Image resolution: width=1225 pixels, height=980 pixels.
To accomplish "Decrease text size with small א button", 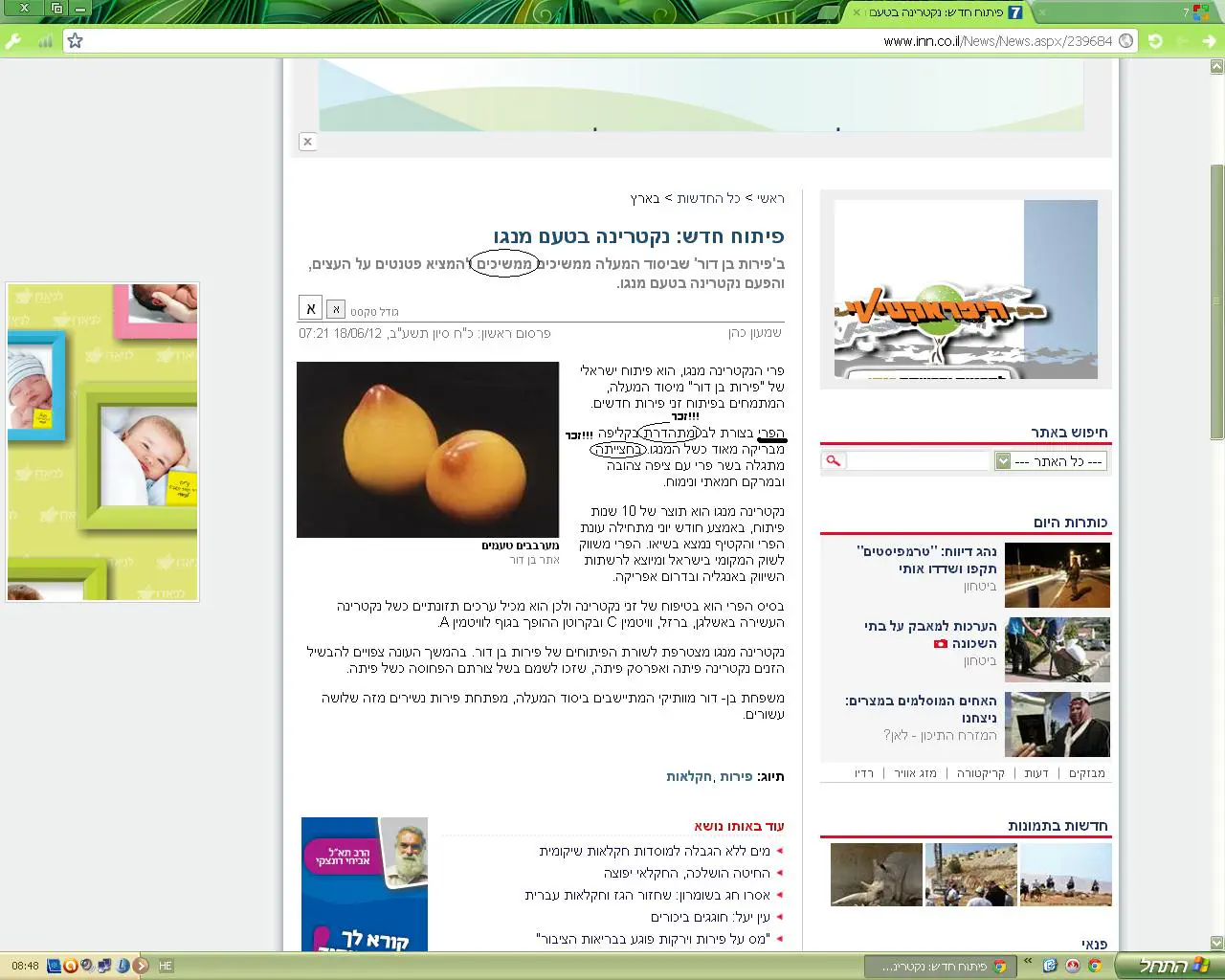I will click(x=336, y=309).
